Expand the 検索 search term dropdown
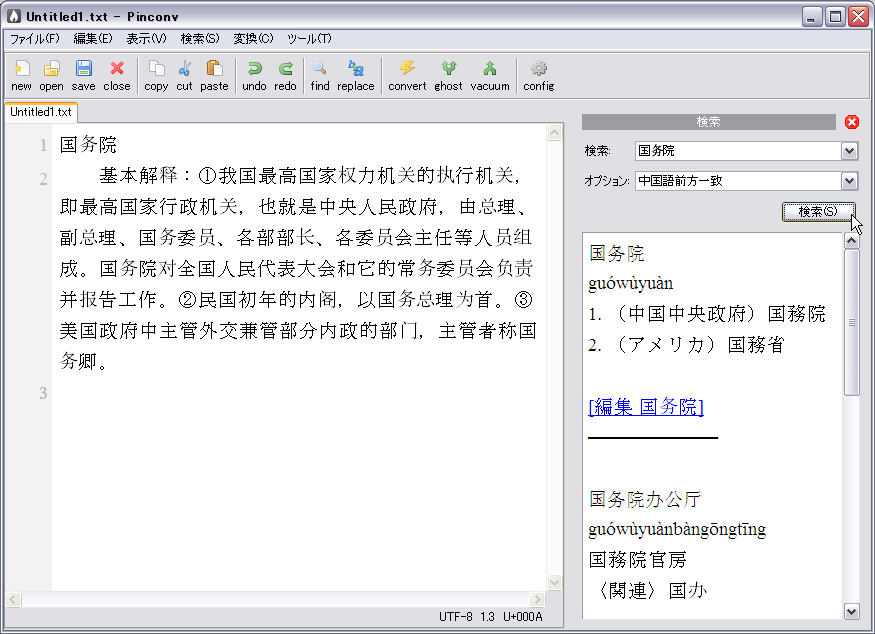Screen dimensions: 875x634 click(849, 151)
